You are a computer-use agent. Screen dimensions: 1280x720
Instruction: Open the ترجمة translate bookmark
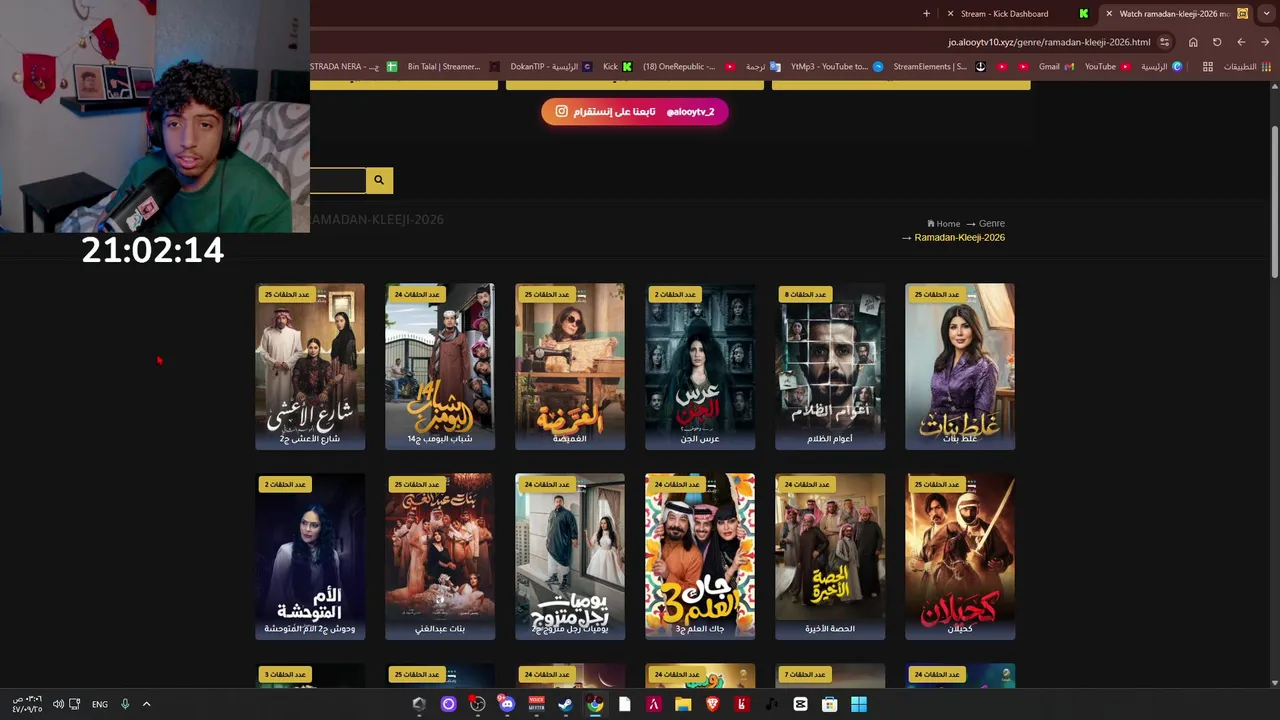tap(763, 67)
